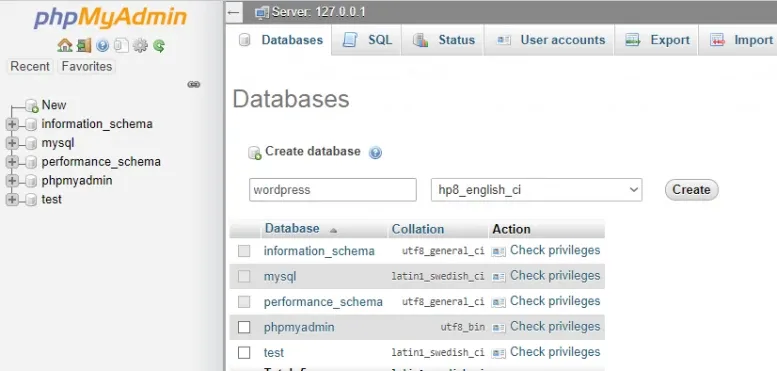Click the link chain icon in navigation panel

[194, 85]
